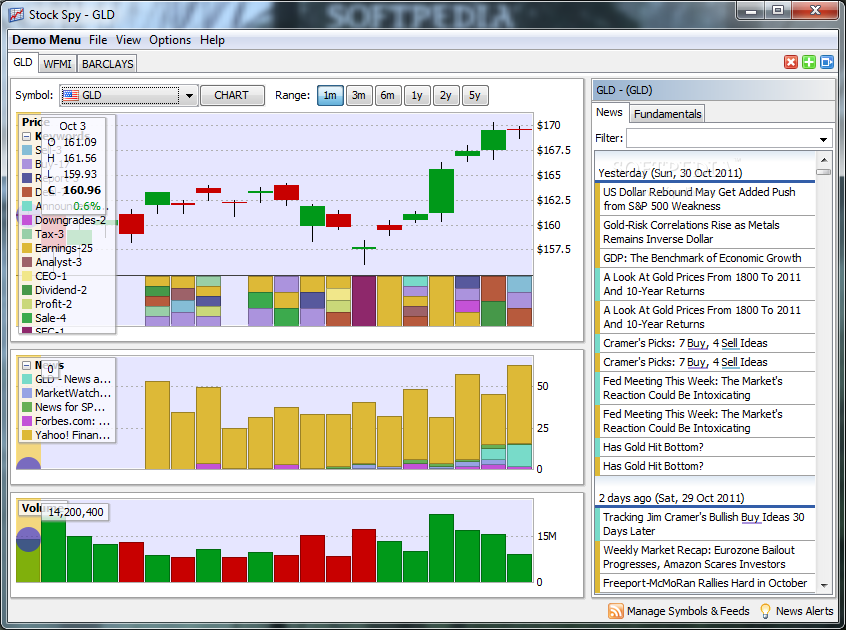846x630 pixels.
Task: Open 'Gold-Risk Correlations Rise as Metals' article
Action: tap(705, 232)
